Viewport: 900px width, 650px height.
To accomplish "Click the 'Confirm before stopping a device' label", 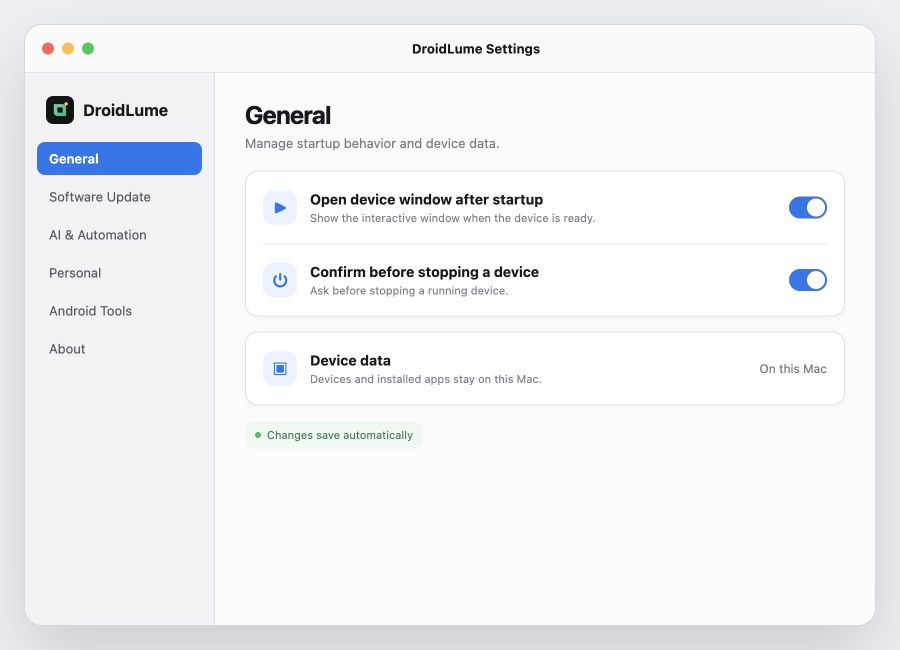I will click(424, 272).
